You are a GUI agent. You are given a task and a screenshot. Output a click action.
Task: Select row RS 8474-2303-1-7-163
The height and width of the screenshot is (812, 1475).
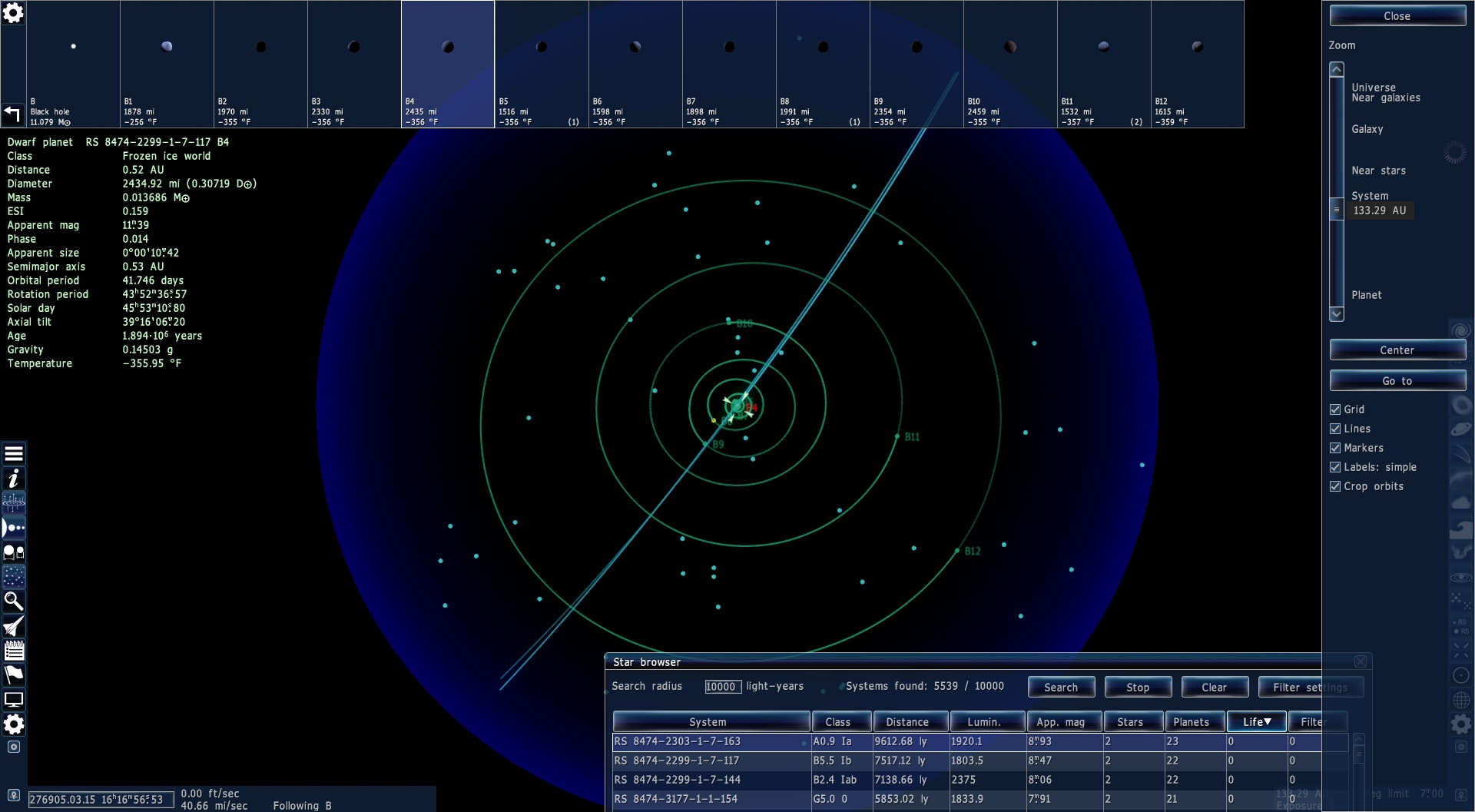pyautogui.click(x=980, y=742)
